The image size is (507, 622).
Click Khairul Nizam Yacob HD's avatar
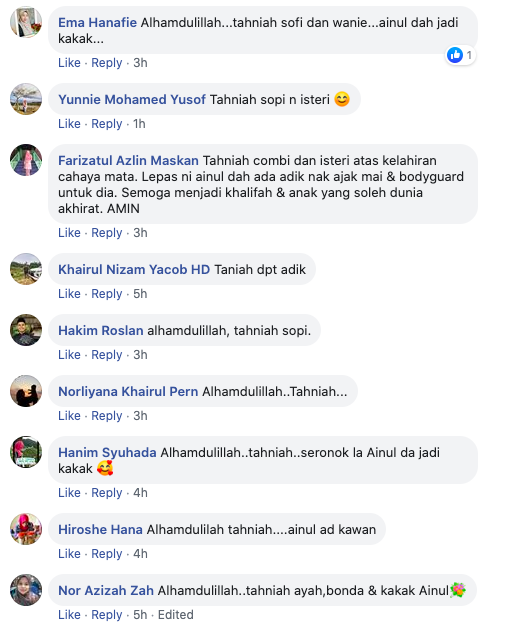[x=26, y=269]
